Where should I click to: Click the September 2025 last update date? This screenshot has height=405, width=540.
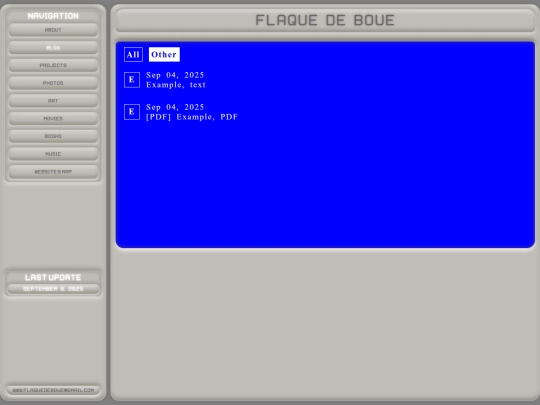click(53, 289)
